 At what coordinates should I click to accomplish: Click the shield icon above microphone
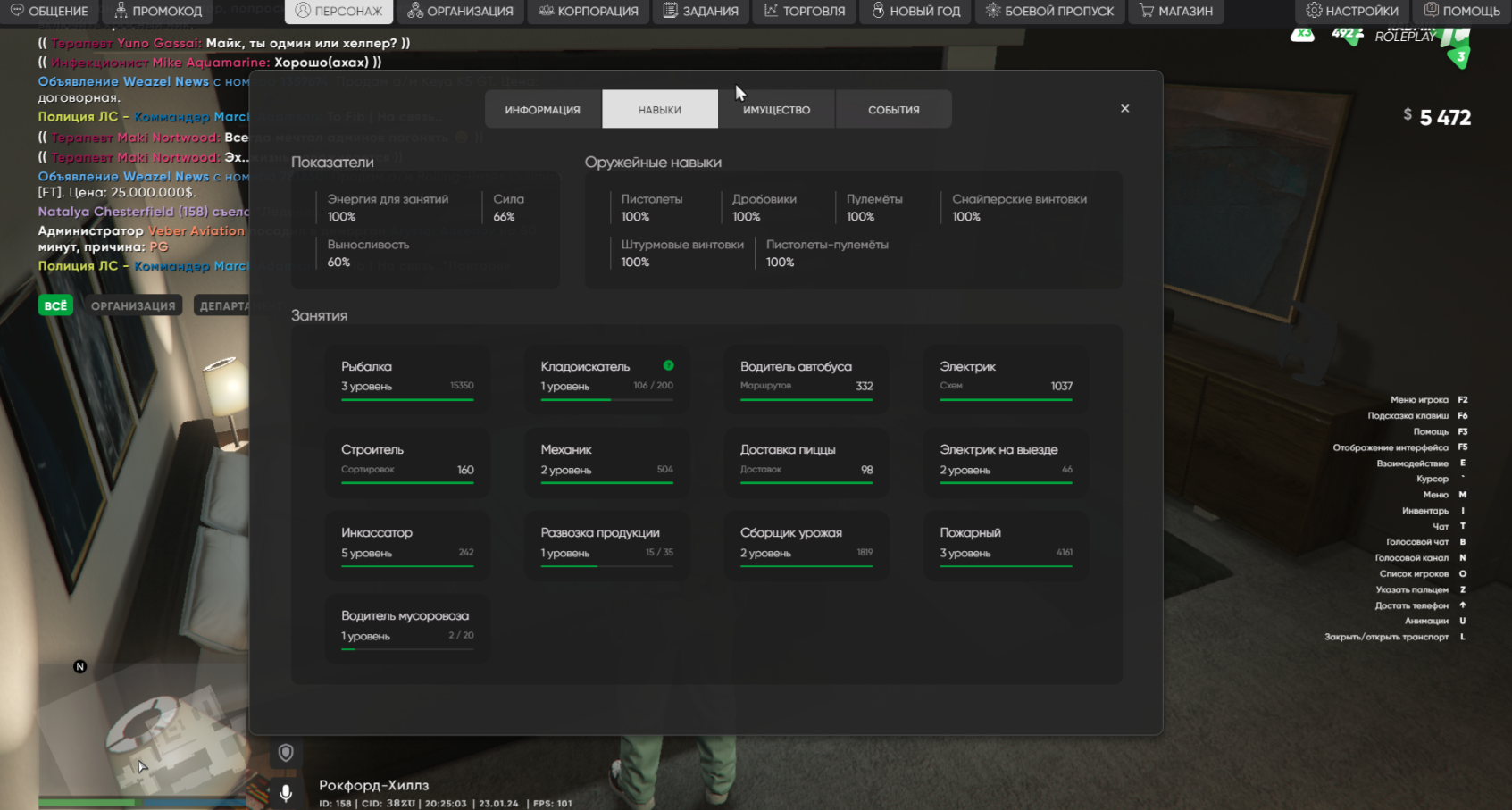tap(286, 753)
